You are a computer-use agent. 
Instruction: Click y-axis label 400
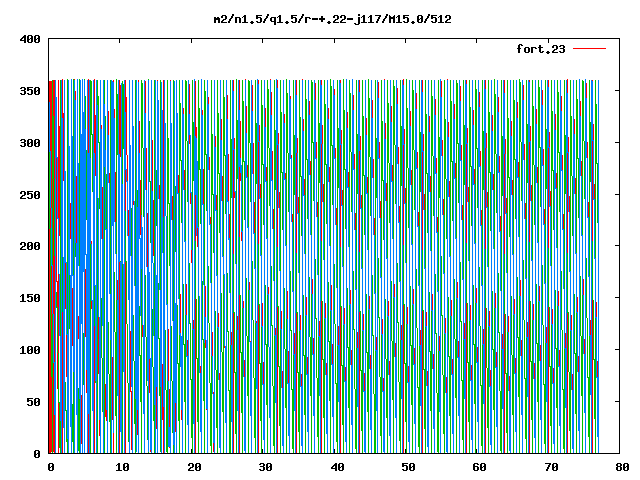pos(30,39)
